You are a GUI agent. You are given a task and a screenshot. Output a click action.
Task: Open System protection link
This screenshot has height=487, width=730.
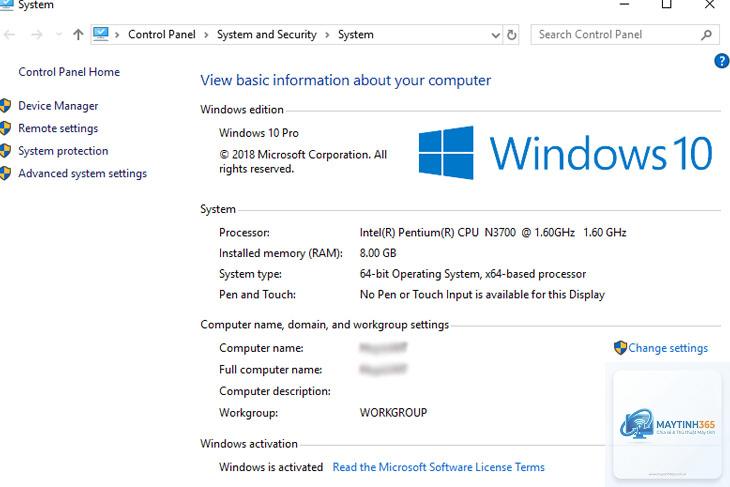point(63,151)
